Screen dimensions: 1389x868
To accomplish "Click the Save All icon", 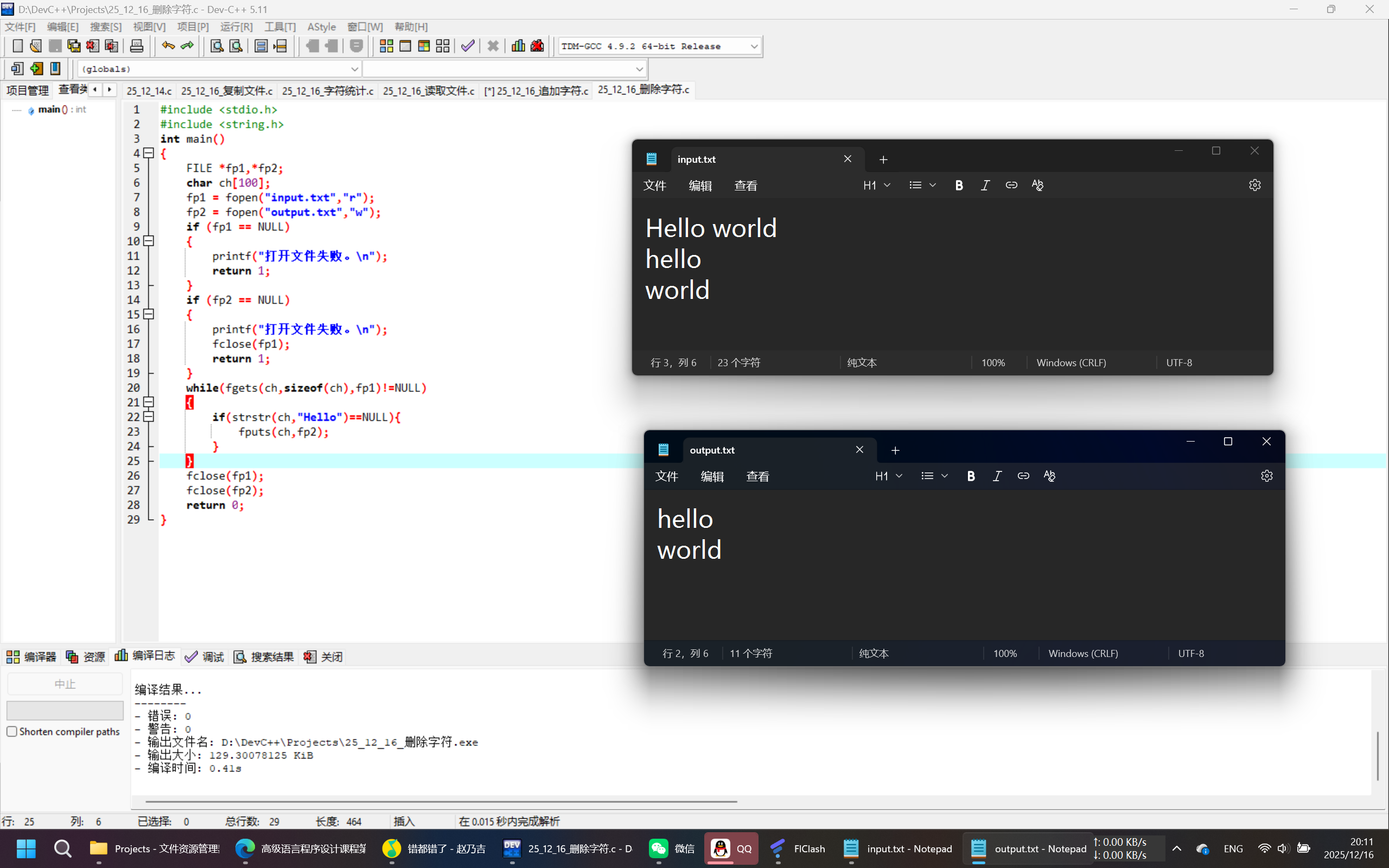I will point(73,46).
